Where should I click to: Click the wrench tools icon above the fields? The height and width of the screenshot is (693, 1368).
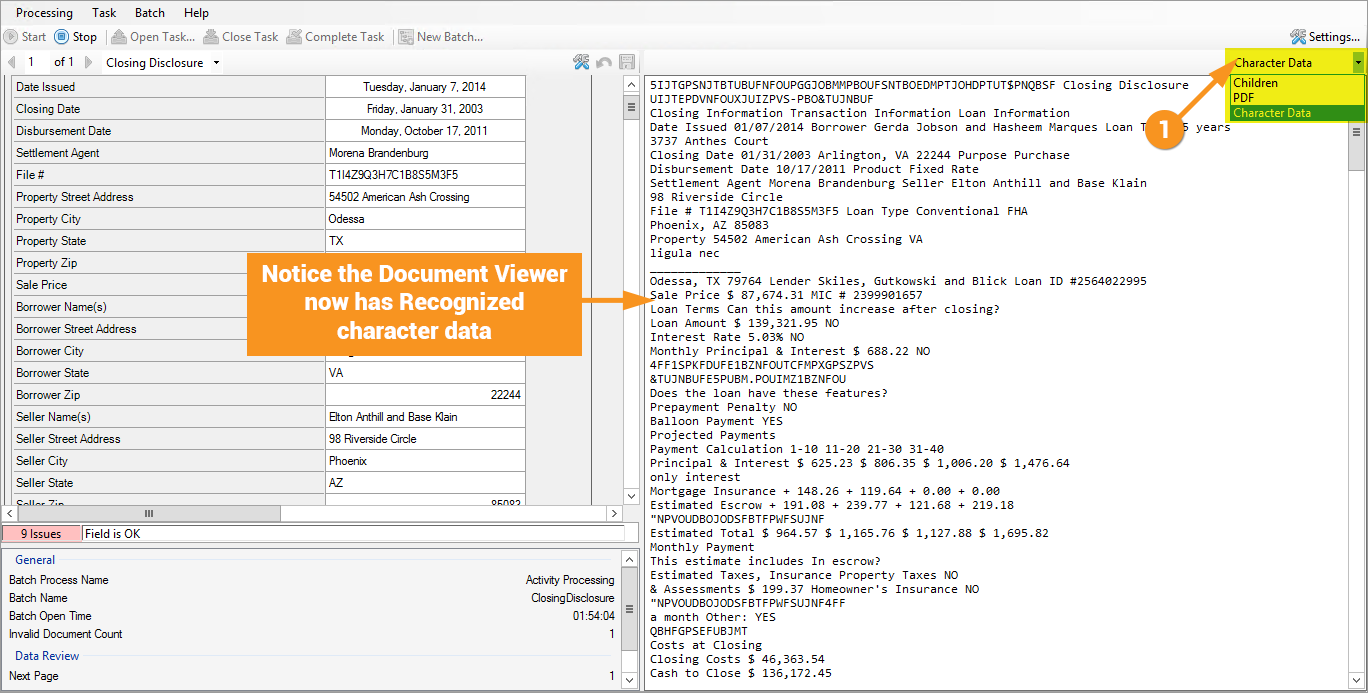click(581, 62)
